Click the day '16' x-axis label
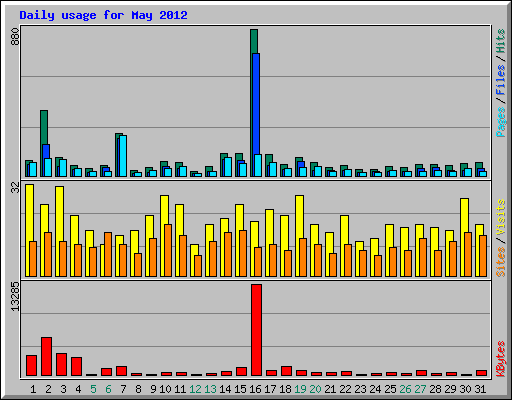Image resolution: width=512 pixels, height=400 pixels. tap(255, 389)
